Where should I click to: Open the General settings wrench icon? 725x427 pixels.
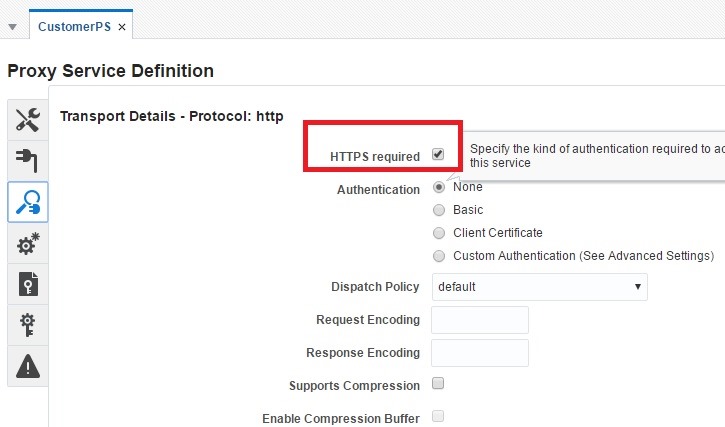pos(28,121)
